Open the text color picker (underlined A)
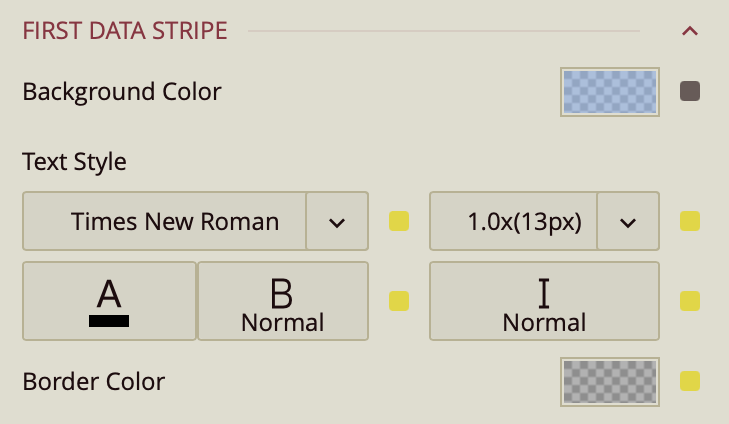 click(x=109, y=301)
